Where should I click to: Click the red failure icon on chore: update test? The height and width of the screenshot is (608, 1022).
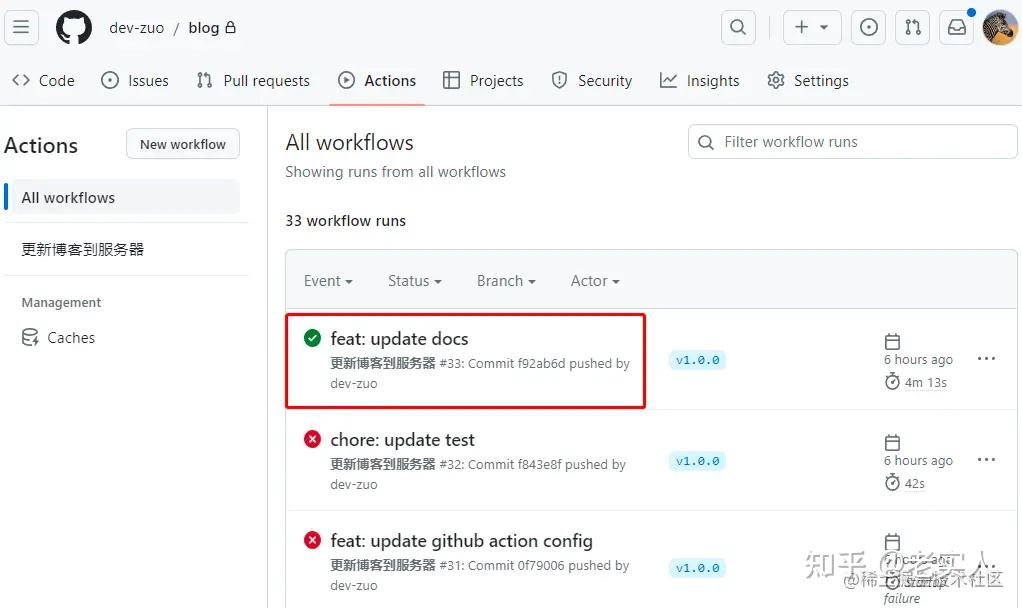311,438
